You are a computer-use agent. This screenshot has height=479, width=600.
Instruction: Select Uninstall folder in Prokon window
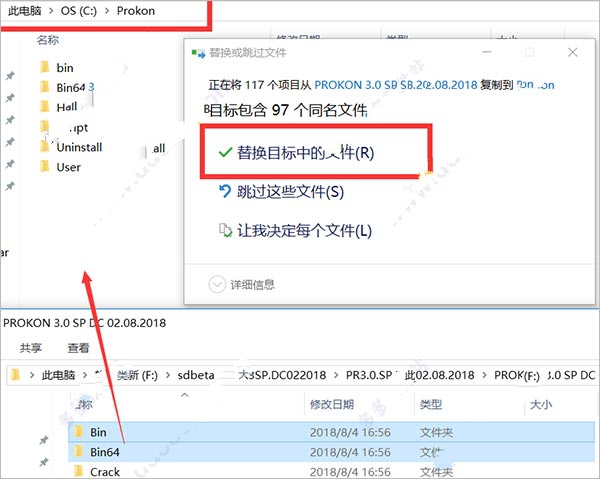click(x=79, y=147)
